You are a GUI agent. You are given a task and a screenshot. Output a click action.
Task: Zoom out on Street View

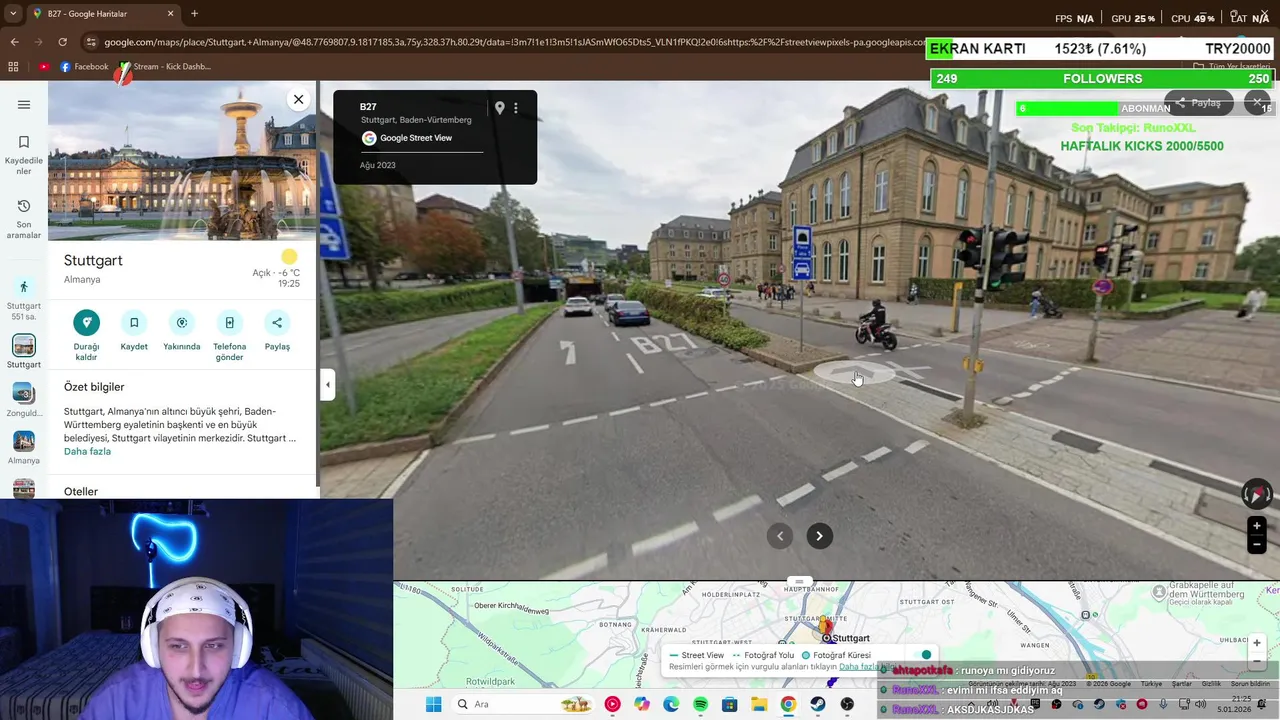(x=1257, y=545)
